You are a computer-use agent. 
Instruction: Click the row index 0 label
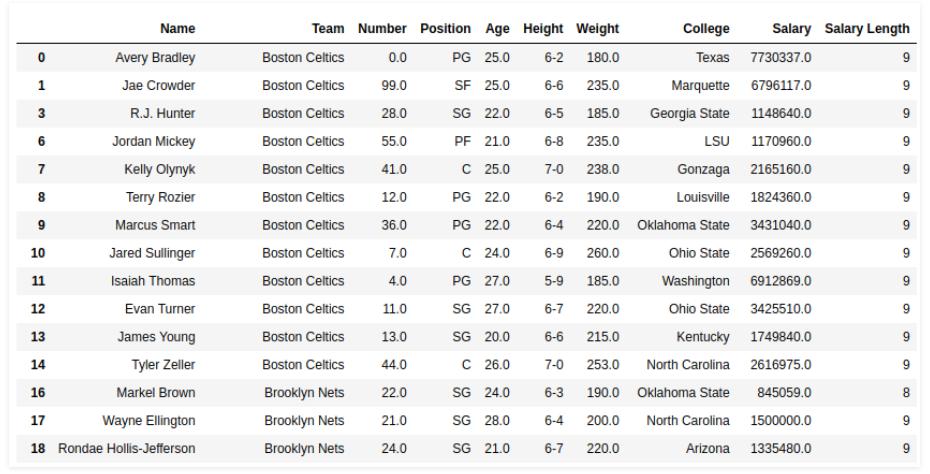click(x=41, y=58)
